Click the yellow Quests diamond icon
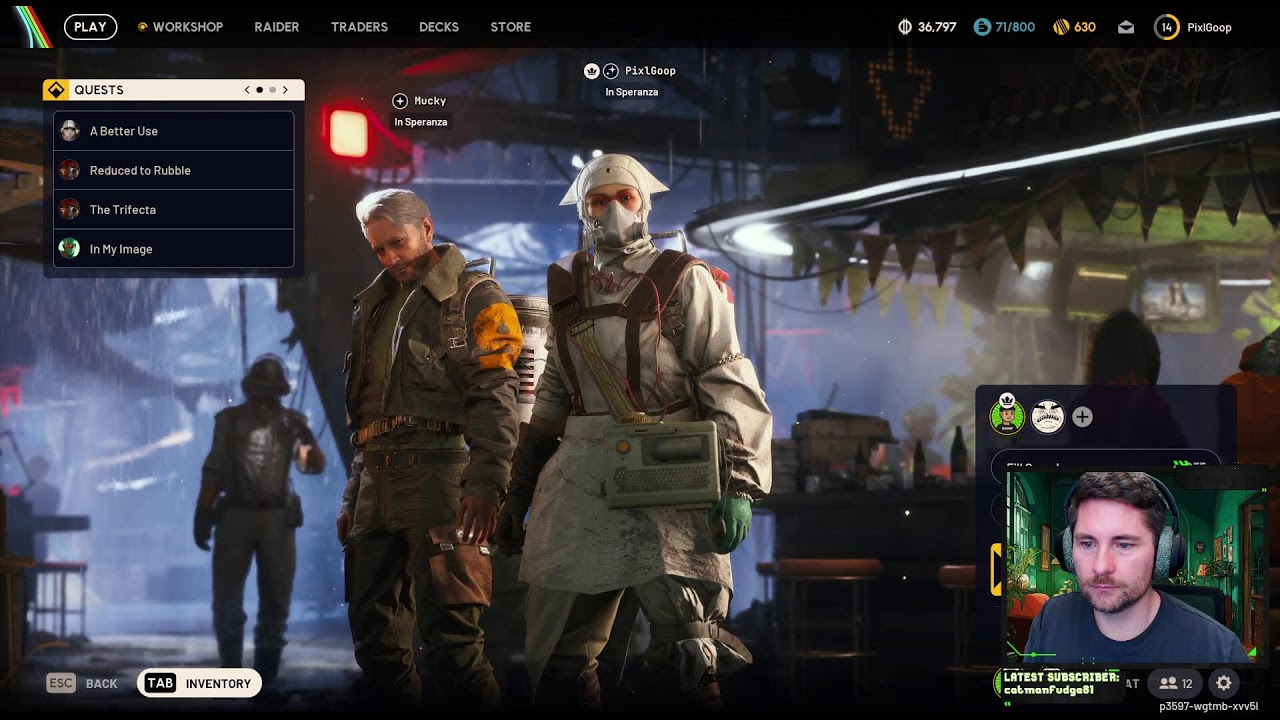The height and width of the screenshot is (720, 1280). click(x=56, y=90)
